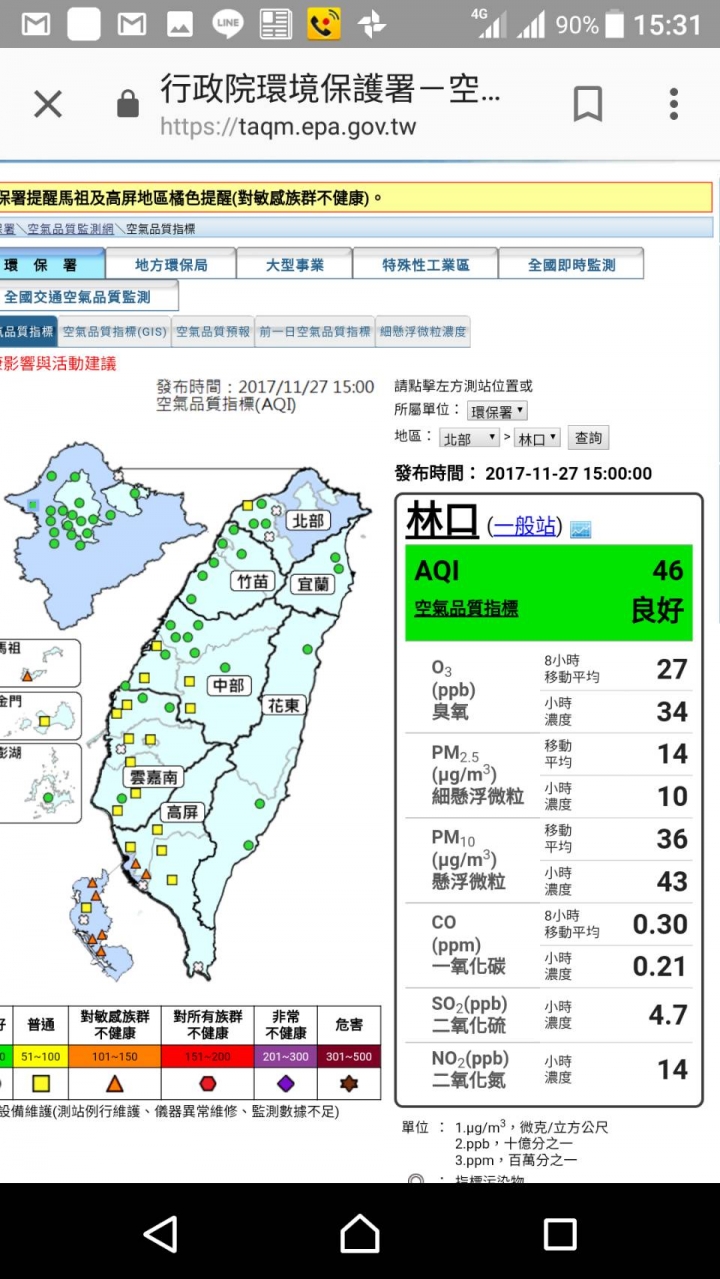Open 細懸浮微粒濃度 sub-tab
The width and height of the screenshot is (720, 1279).
coord(423,332)
